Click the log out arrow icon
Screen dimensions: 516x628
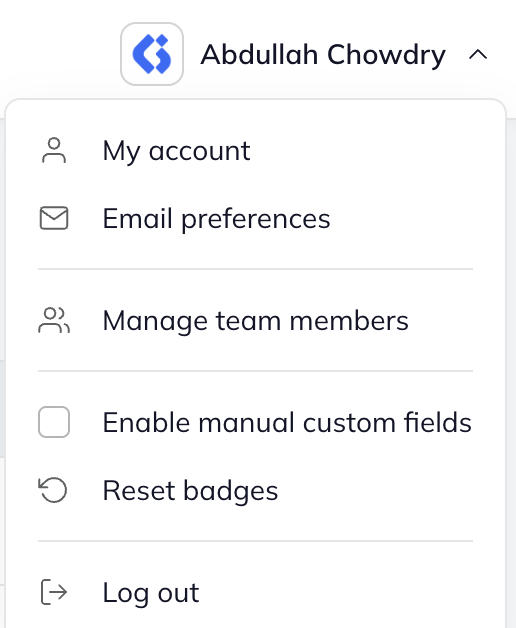[54, 592]
